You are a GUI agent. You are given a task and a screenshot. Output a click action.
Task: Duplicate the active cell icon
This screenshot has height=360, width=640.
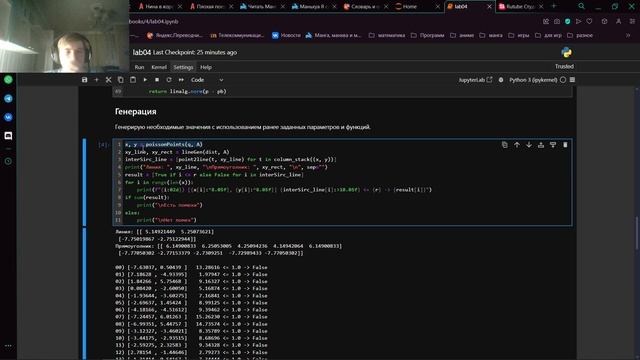504,145
